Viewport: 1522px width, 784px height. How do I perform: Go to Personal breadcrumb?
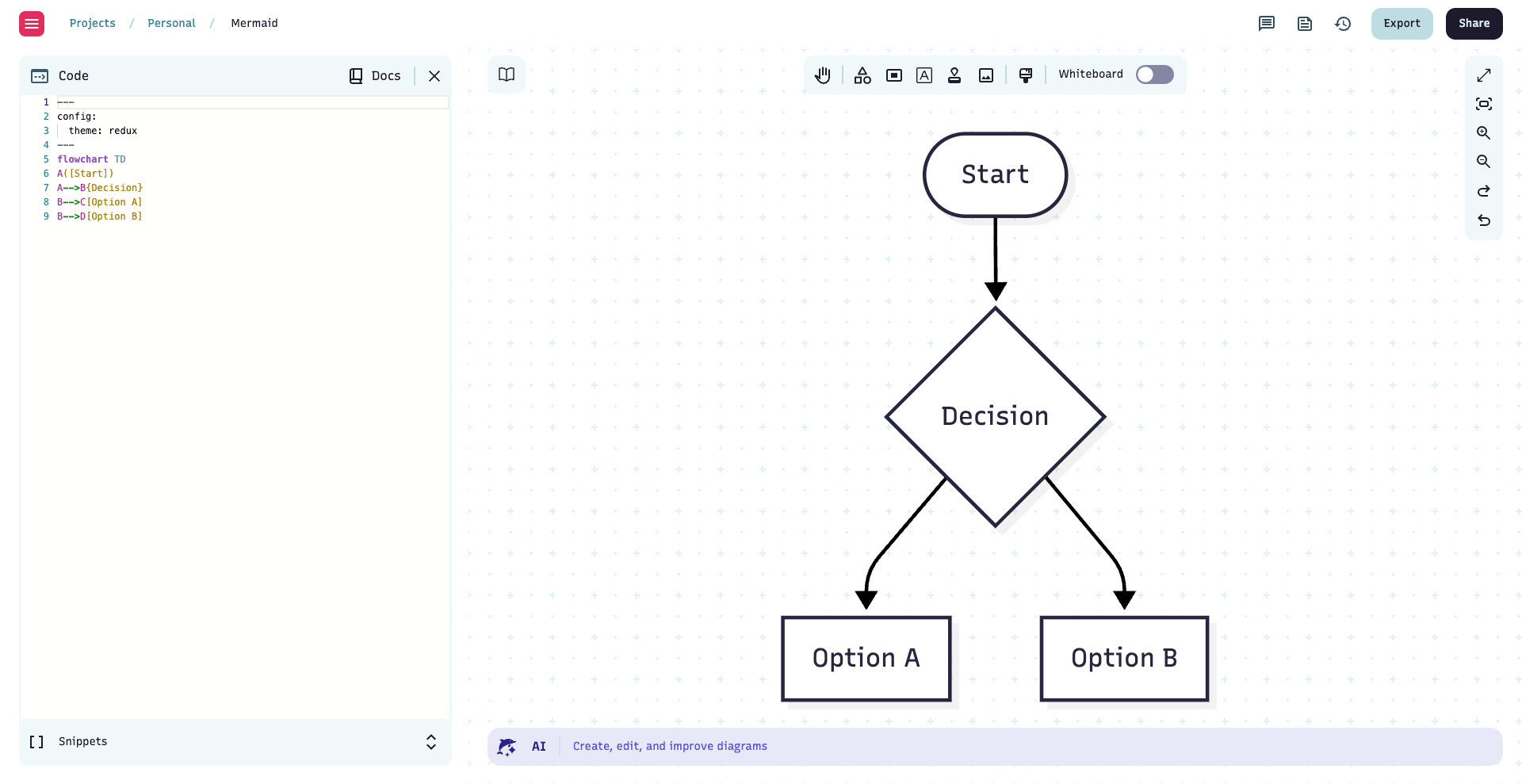point(171,24)
